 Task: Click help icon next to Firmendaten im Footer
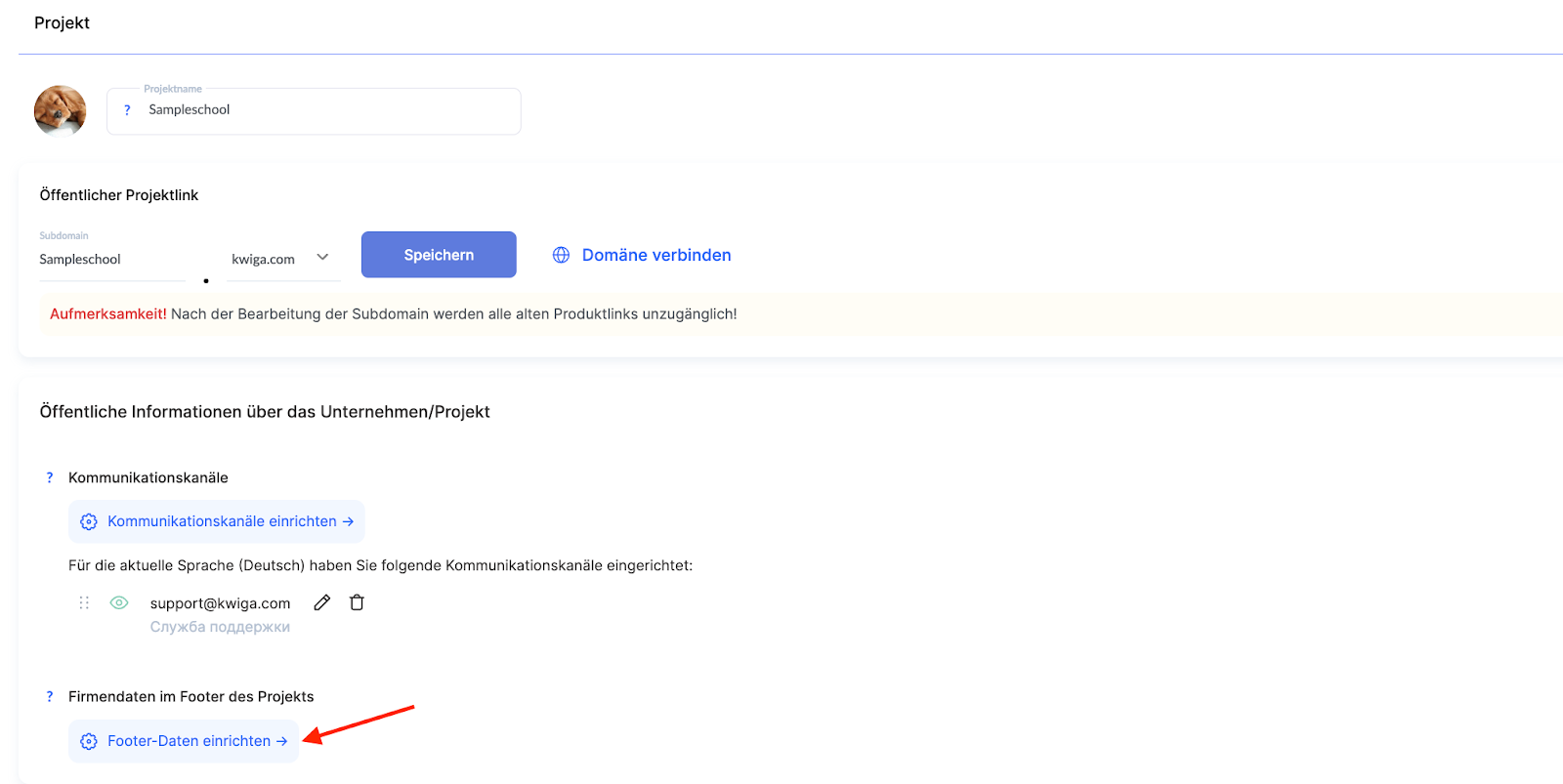click(50, 696)
